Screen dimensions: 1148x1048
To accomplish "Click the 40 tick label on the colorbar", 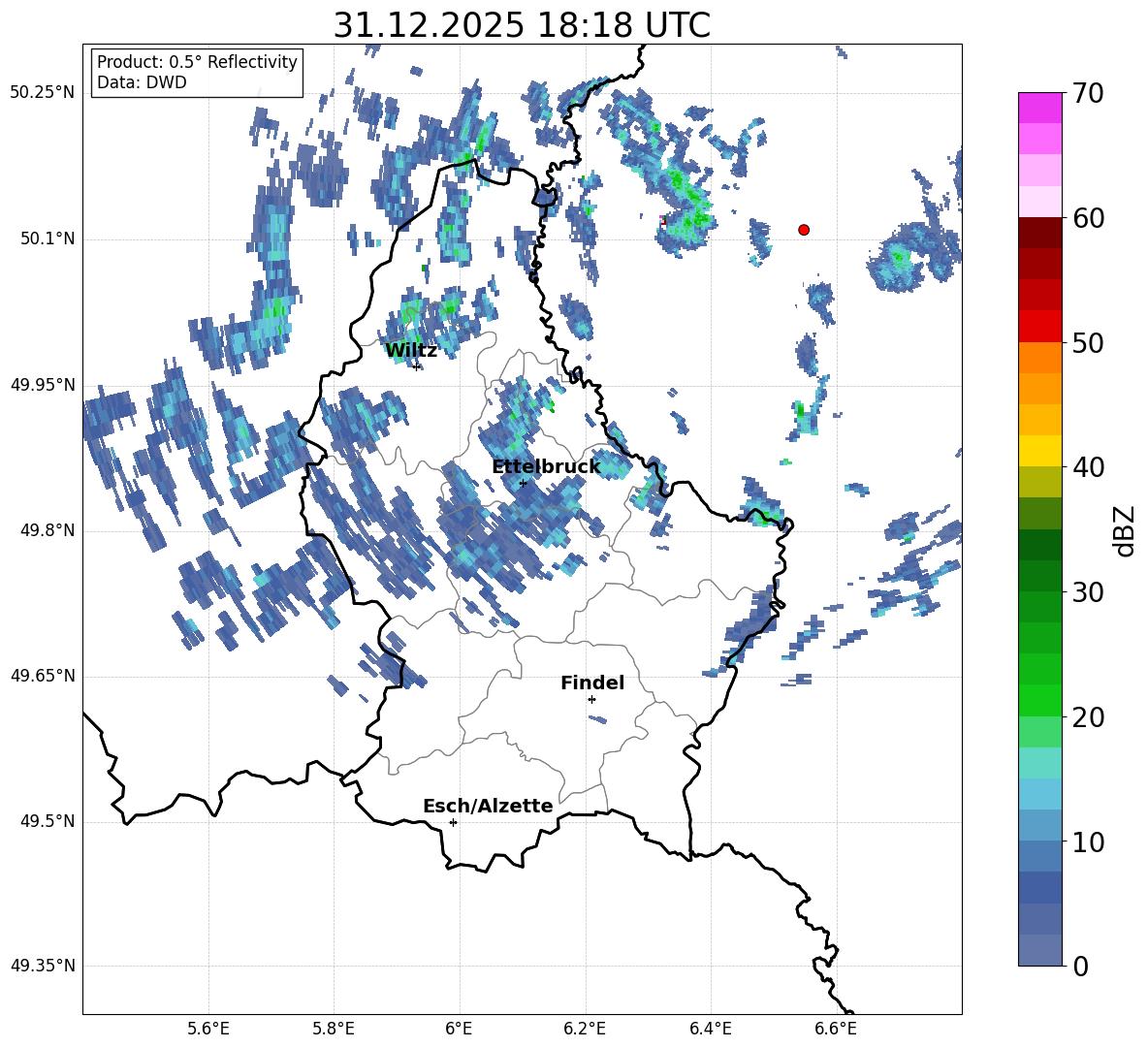I will tap(1088, 467).
